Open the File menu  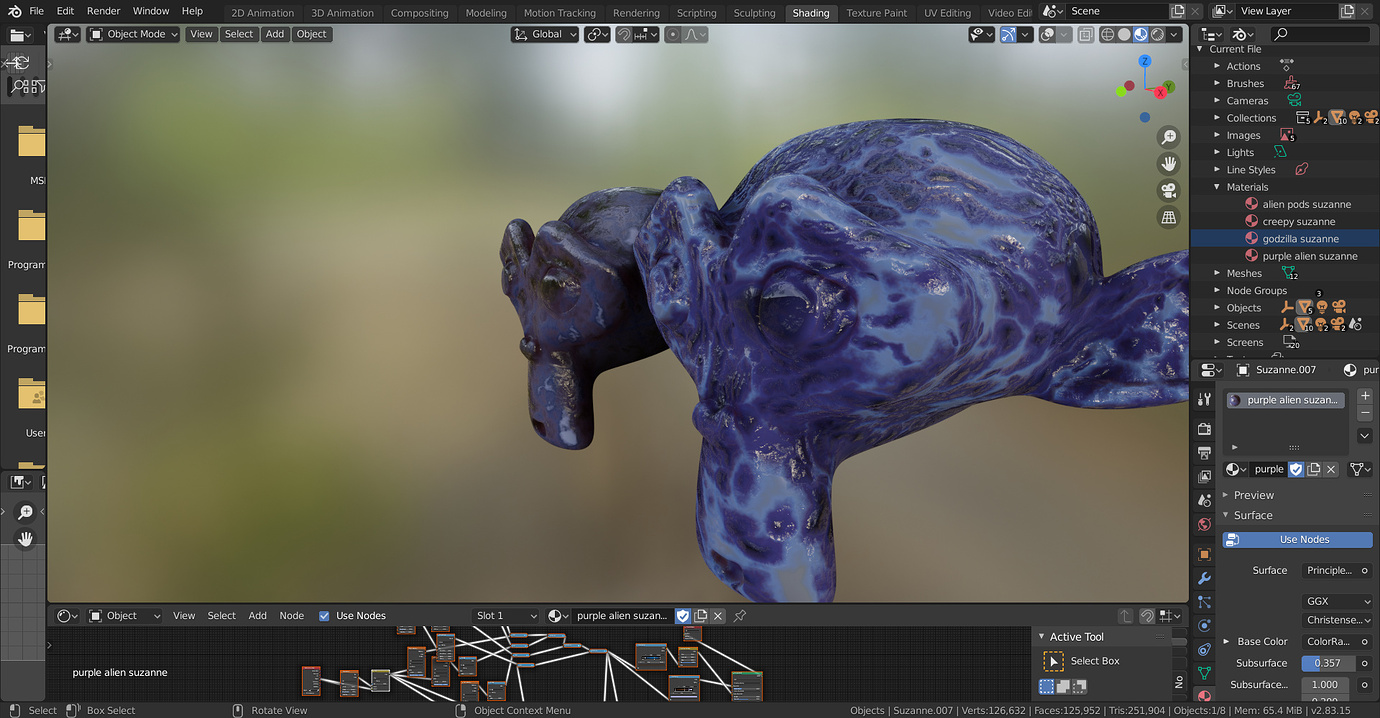coord(37,11)
